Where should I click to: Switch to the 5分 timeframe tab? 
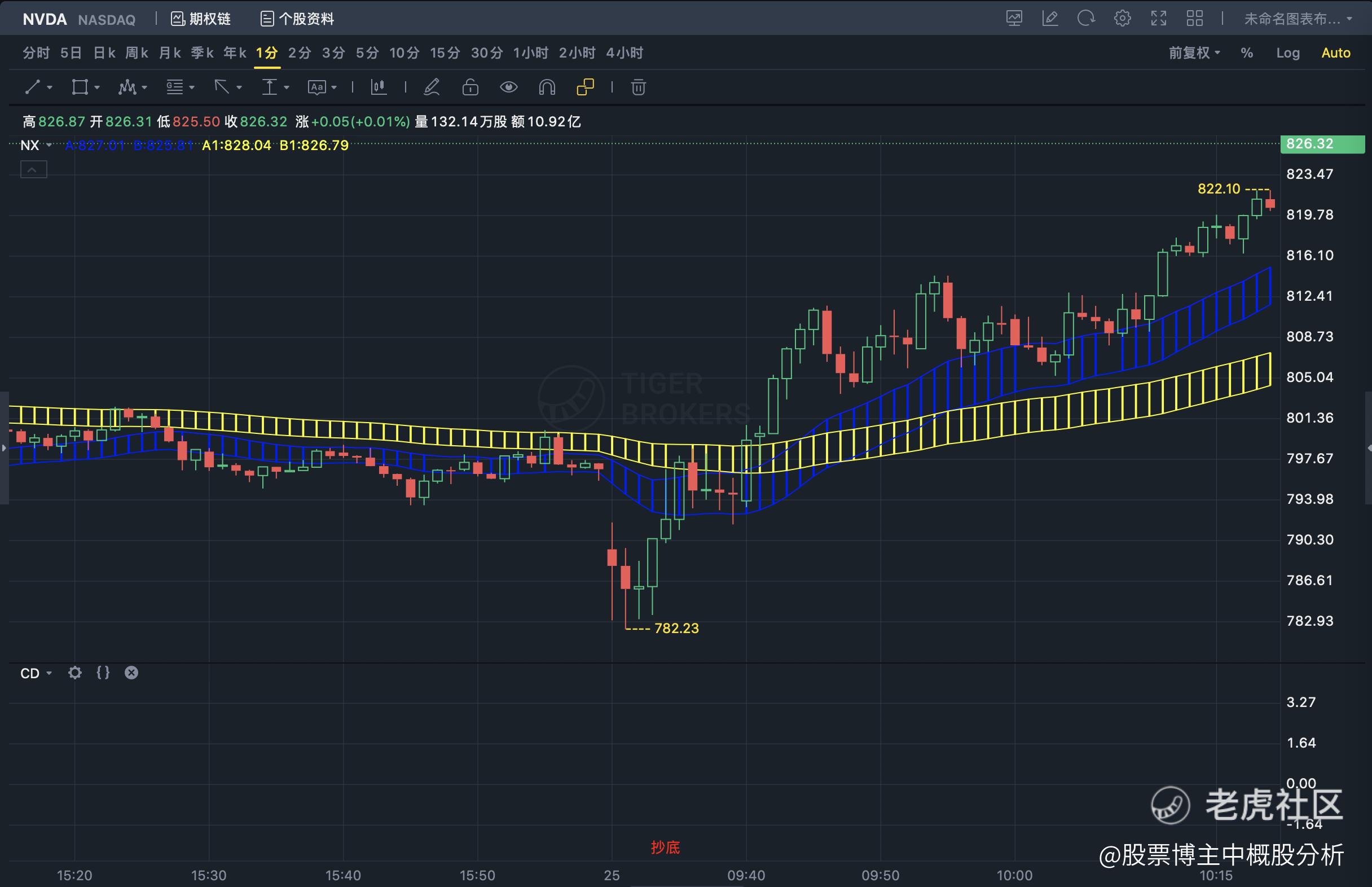point(367,53)
